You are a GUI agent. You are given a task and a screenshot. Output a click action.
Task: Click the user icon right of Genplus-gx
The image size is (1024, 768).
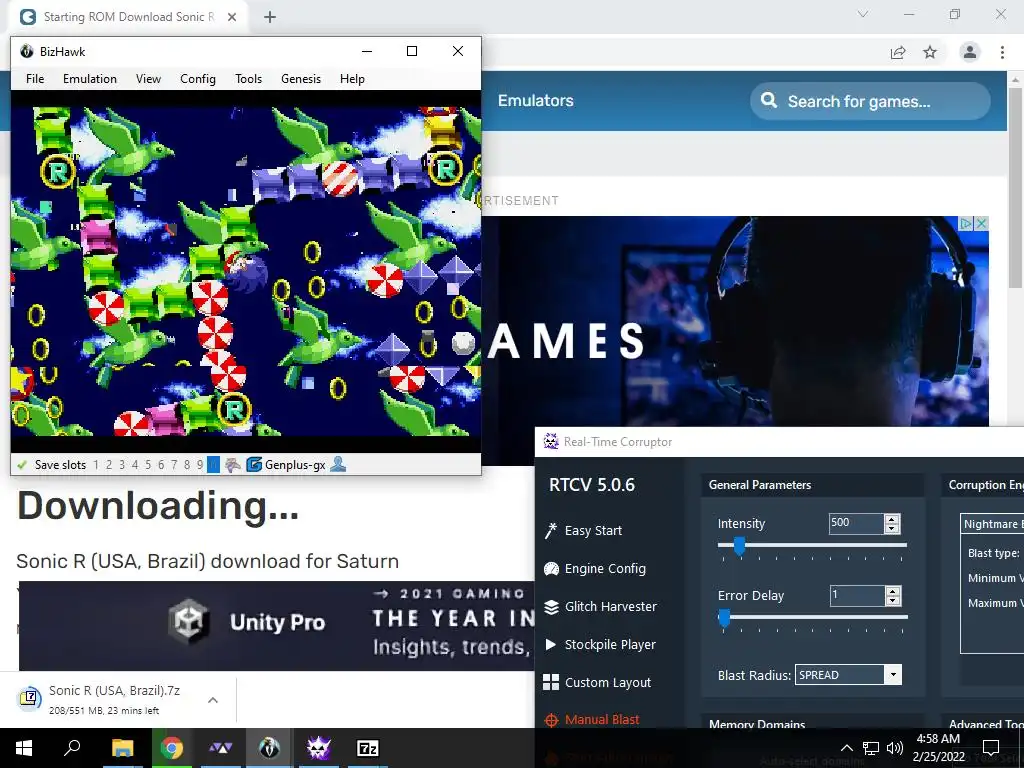point(338,464)
